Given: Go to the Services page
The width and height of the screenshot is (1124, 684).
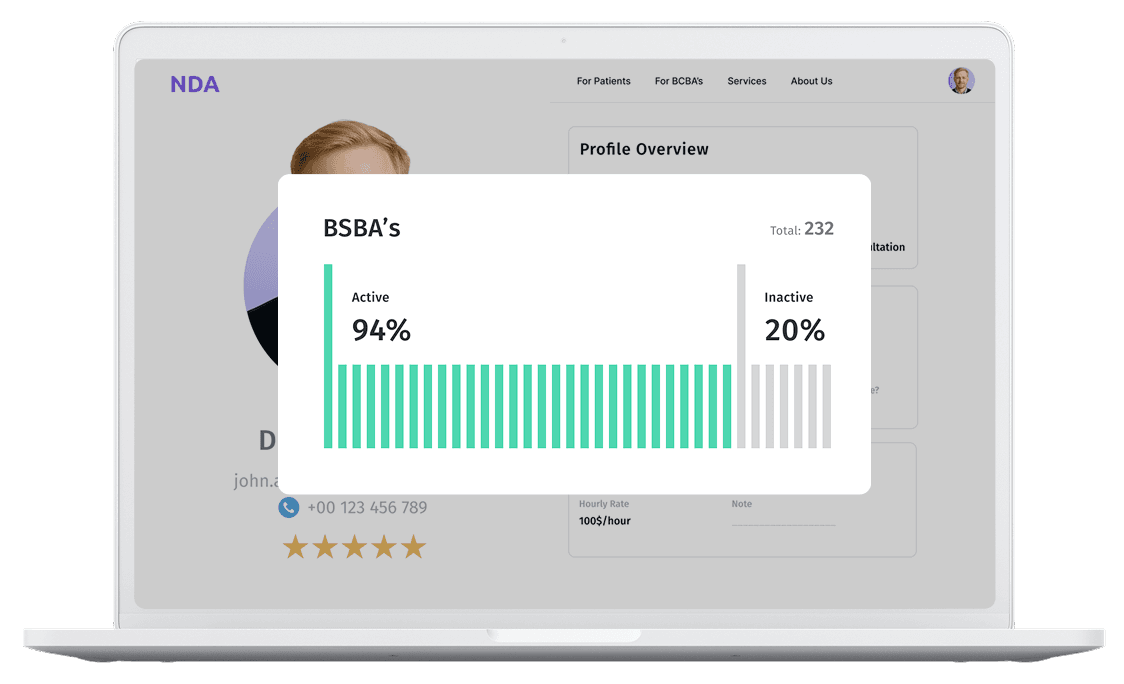Looking at the screenshot, I should tap(746, 81).
